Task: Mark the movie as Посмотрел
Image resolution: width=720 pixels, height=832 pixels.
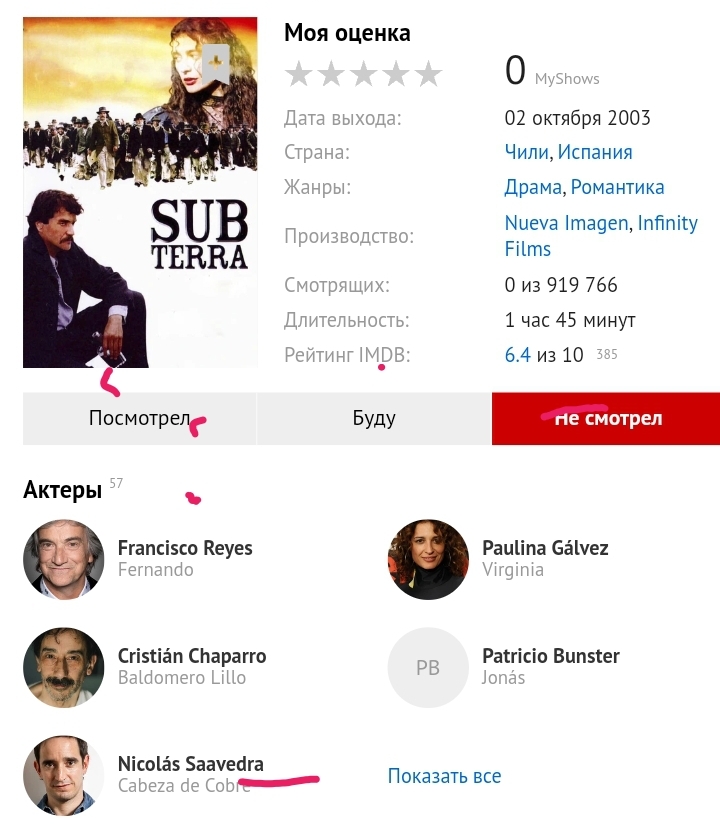Action: pyautogui.click(x=139, y=418)
